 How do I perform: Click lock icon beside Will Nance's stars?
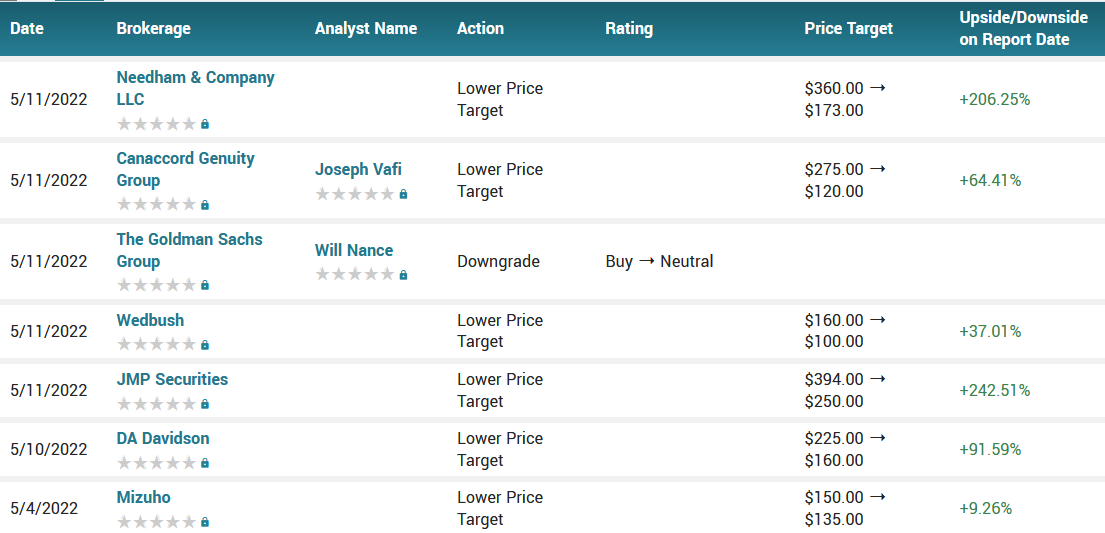[x=403, y=275]
